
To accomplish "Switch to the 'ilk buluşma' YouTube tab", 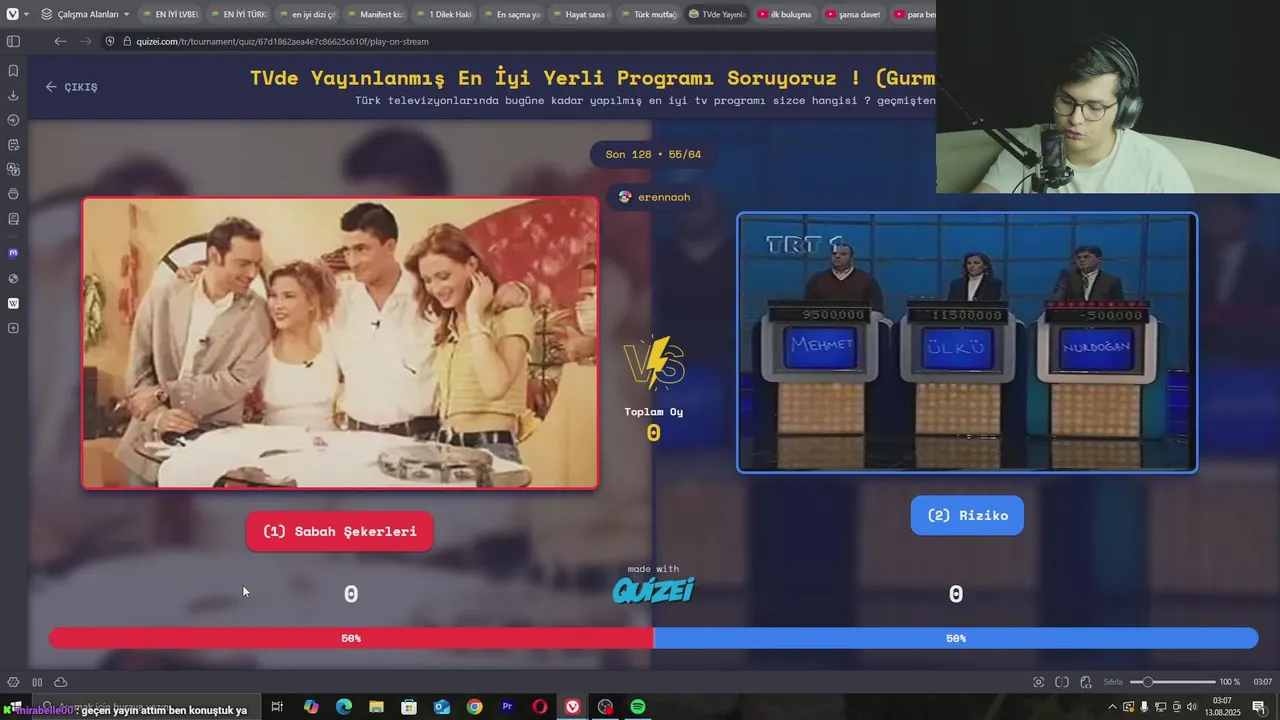I will [x=784, y=15].
